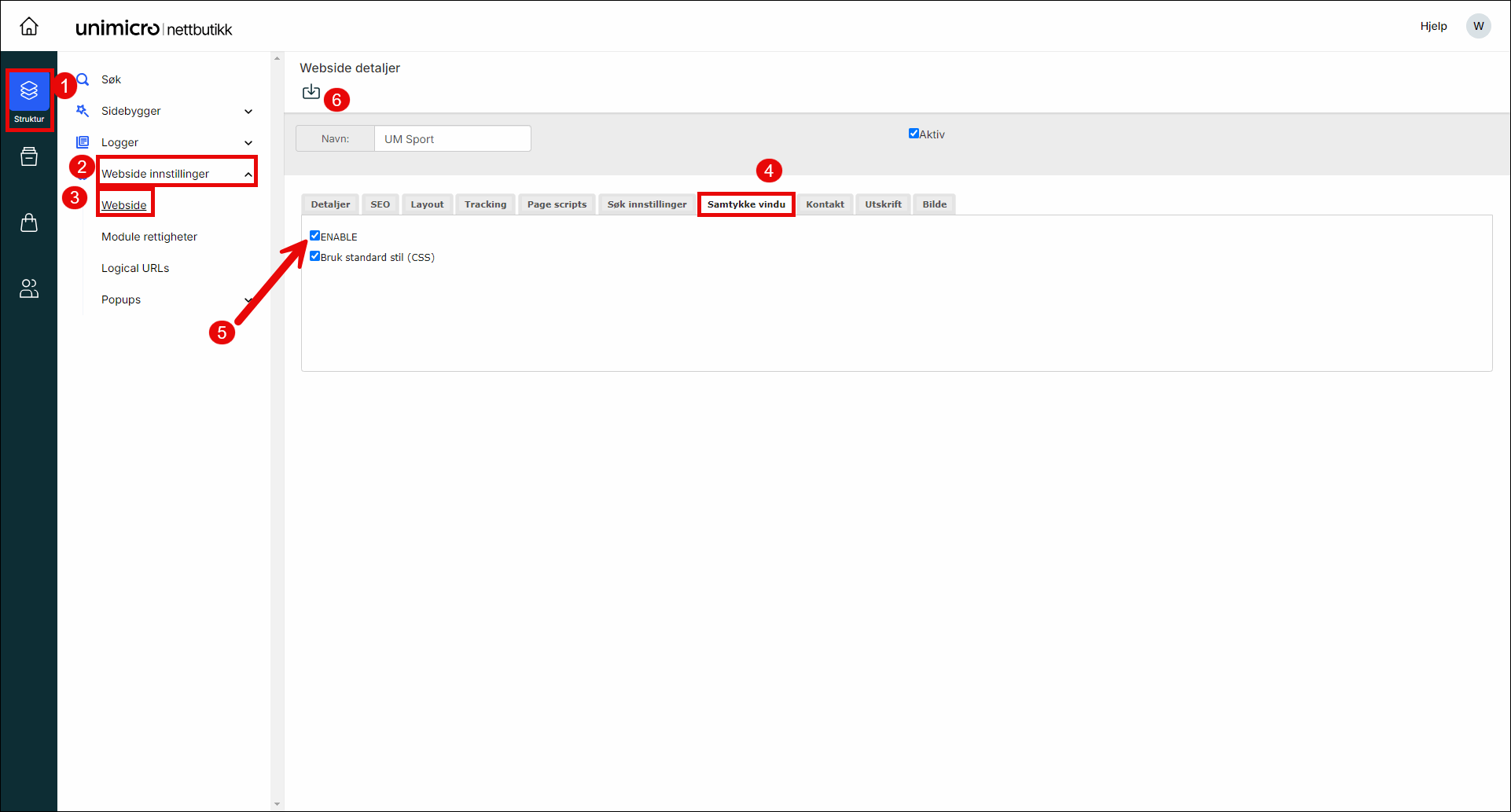
Task: Switch to the Tracking tab
Action: click(485, 204)
